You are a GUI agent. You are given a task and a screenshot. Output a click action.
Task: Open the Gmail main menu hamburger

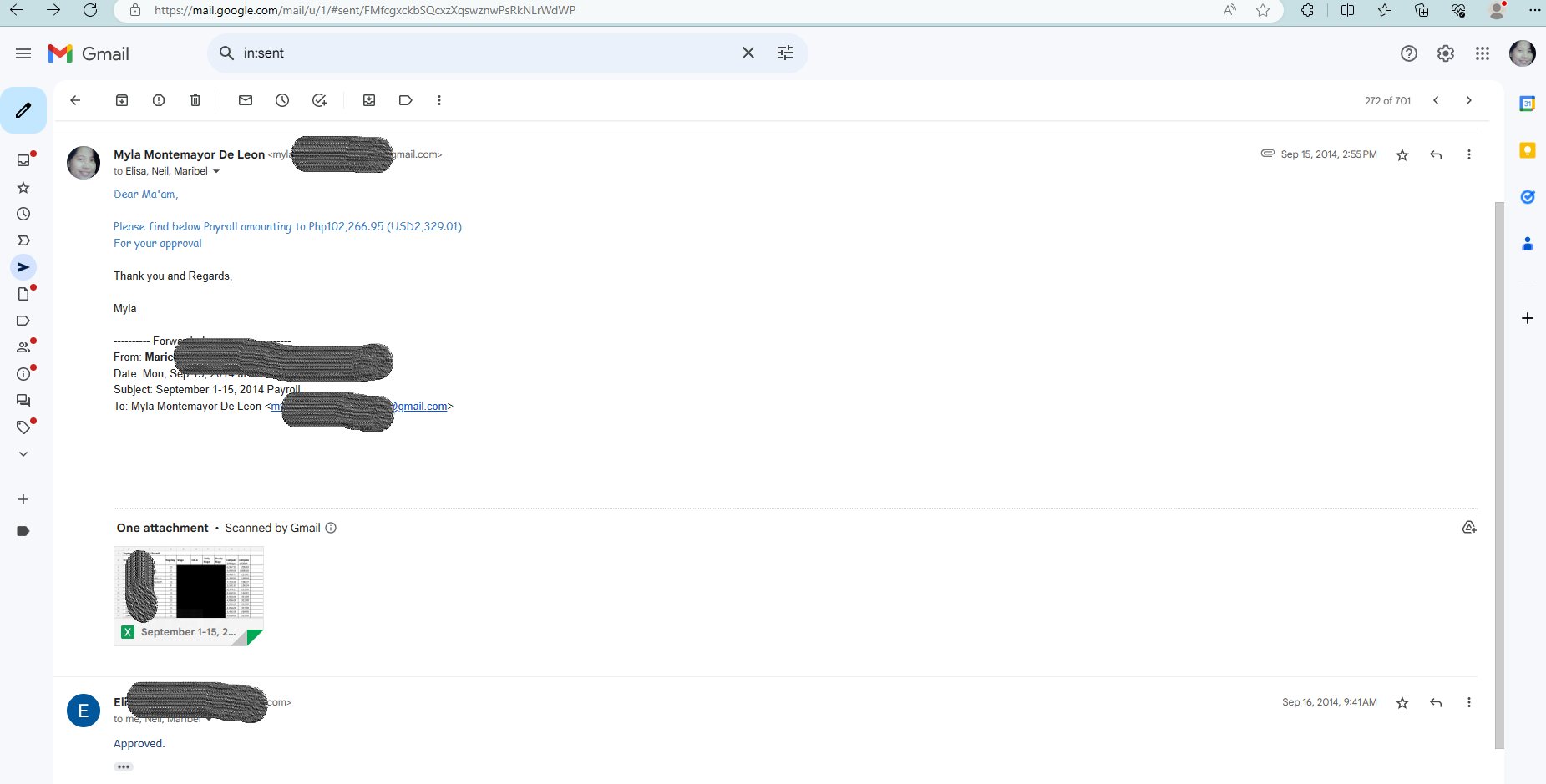tap(23, 53)
